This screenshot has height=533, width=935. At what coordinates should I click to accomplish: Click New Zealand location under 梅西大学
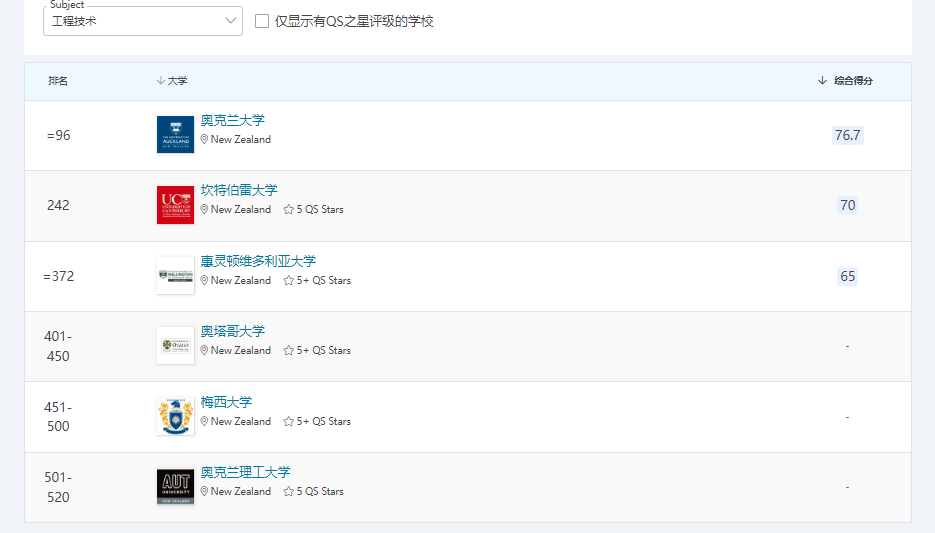pyautogui.click(x=236, y=422)
